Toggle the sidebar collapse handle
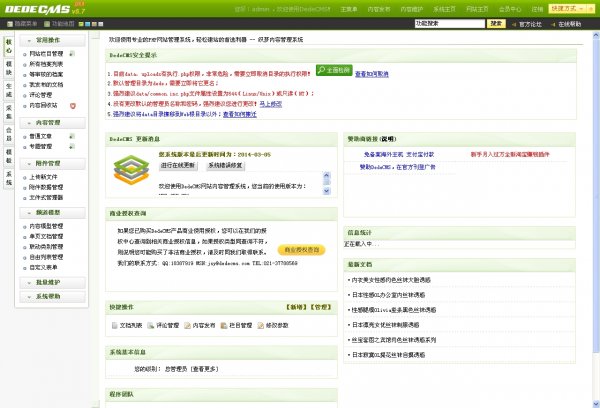Viewport: 600px width, 408px height. [x=96, y=34]
